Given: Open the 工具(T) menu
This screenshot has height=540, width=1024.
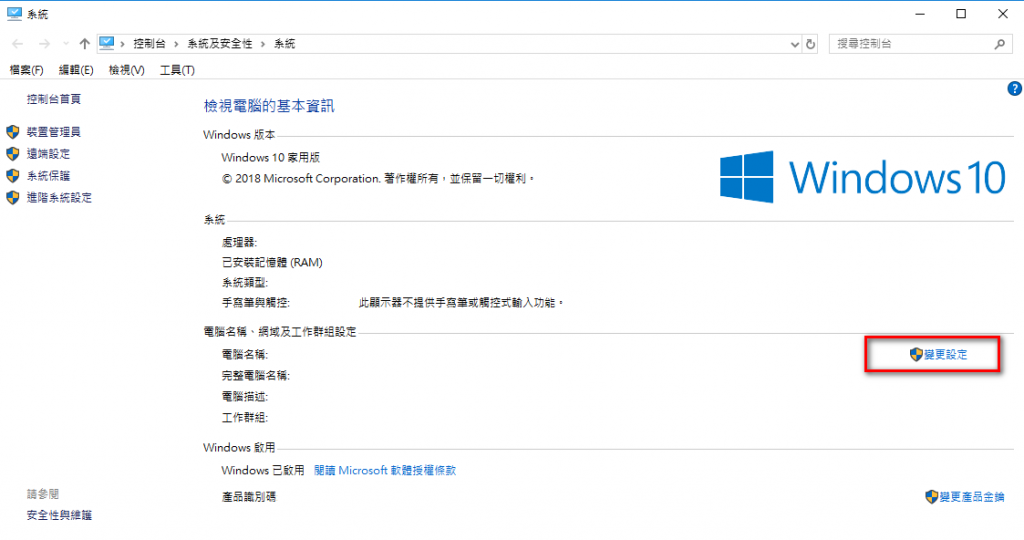Looking at the screenshot, I should click(177, 70).
